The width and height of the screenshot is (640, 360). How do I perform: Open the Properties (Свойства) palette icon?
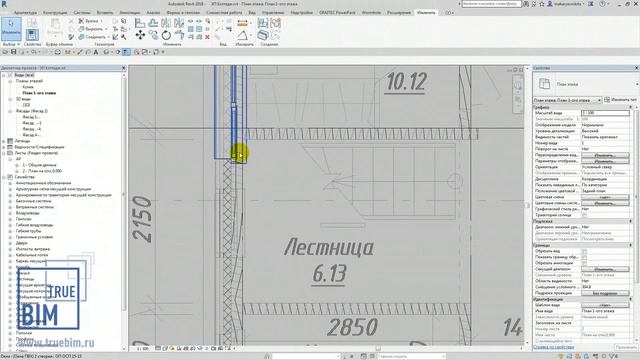[32, 34]
